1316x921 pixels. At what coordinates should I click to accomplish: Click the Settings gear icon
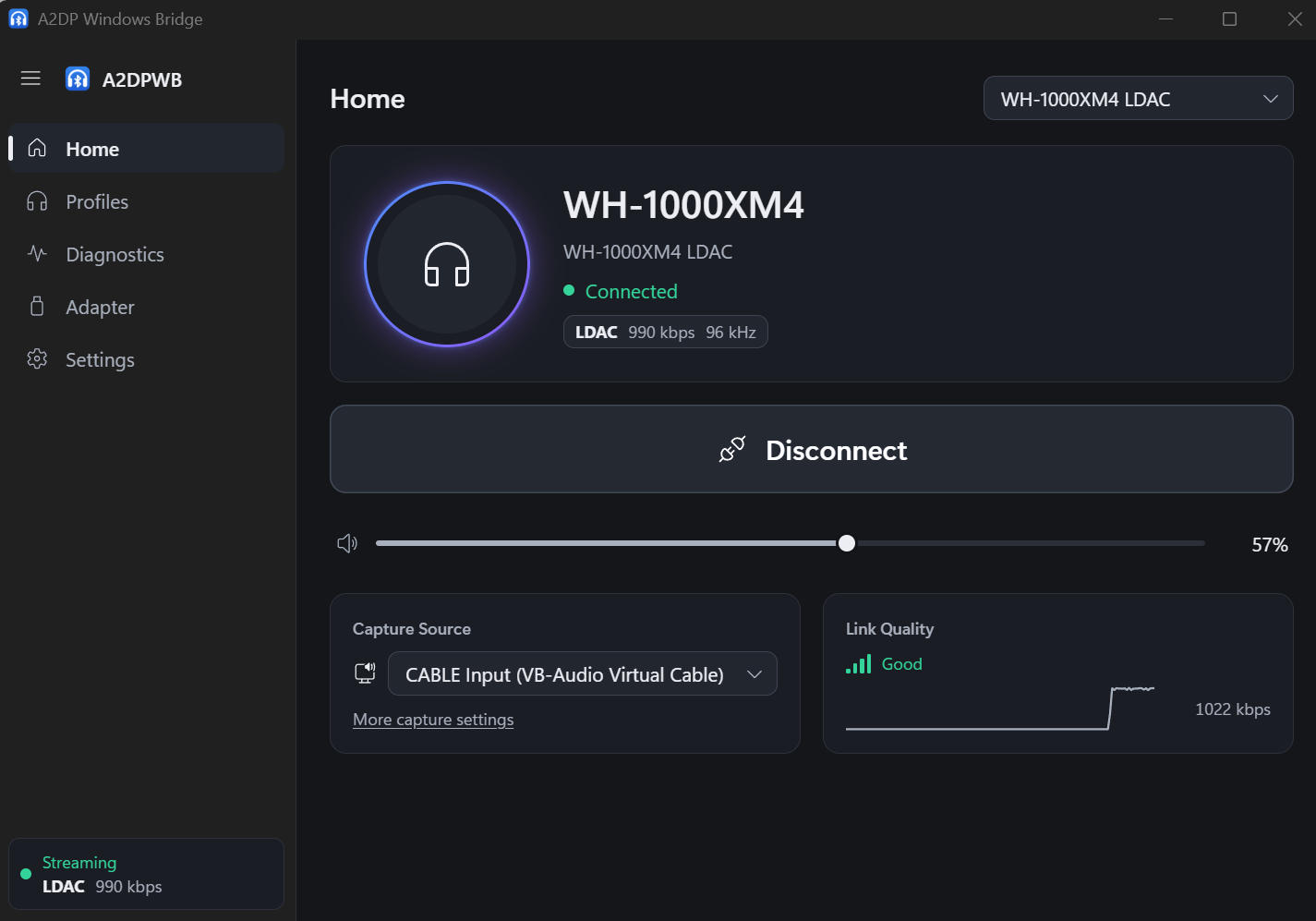(37, 359)
